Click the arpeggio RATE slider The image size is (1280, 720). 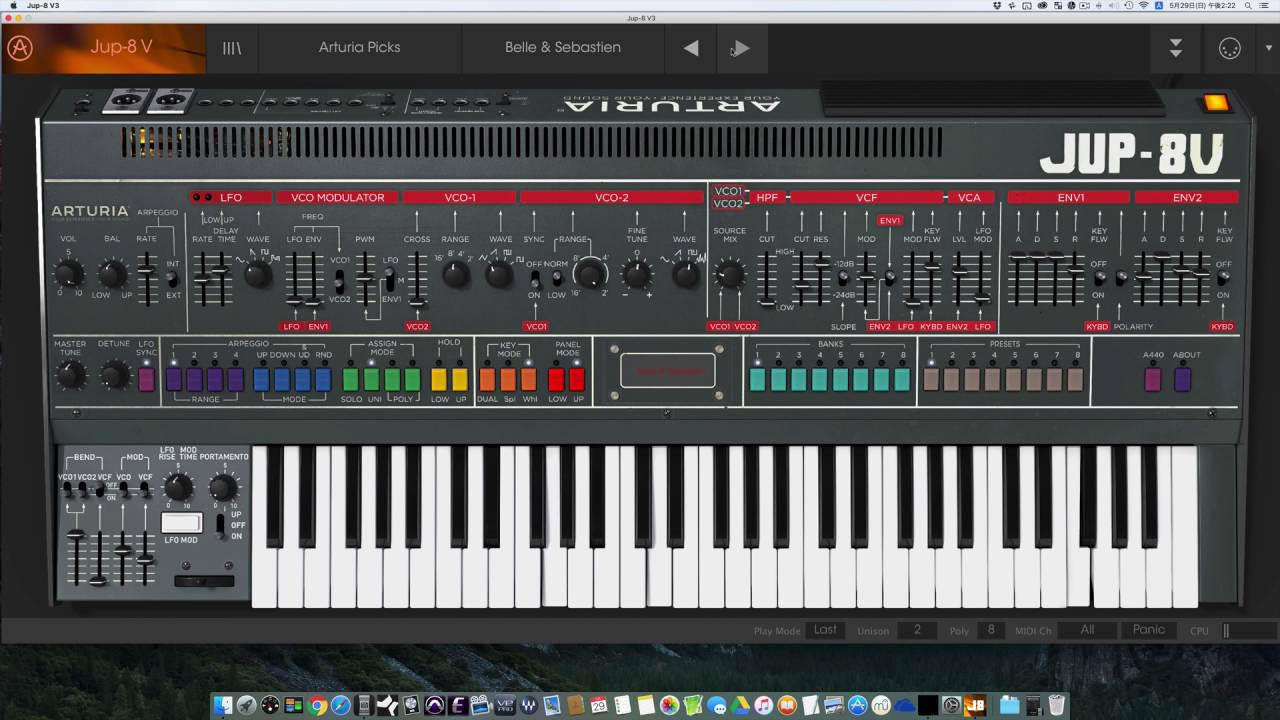point(147,277)
